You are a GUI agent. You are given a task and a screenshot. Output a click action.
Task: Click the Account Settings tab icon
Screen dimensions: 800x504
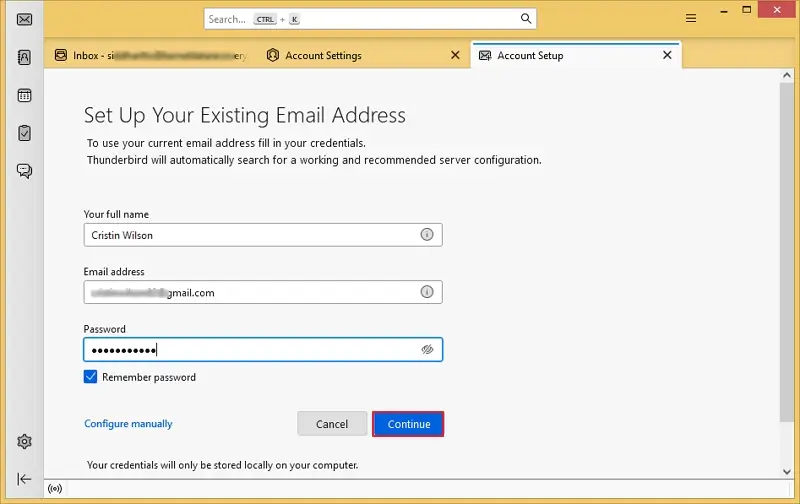click(x=273, y=55)
